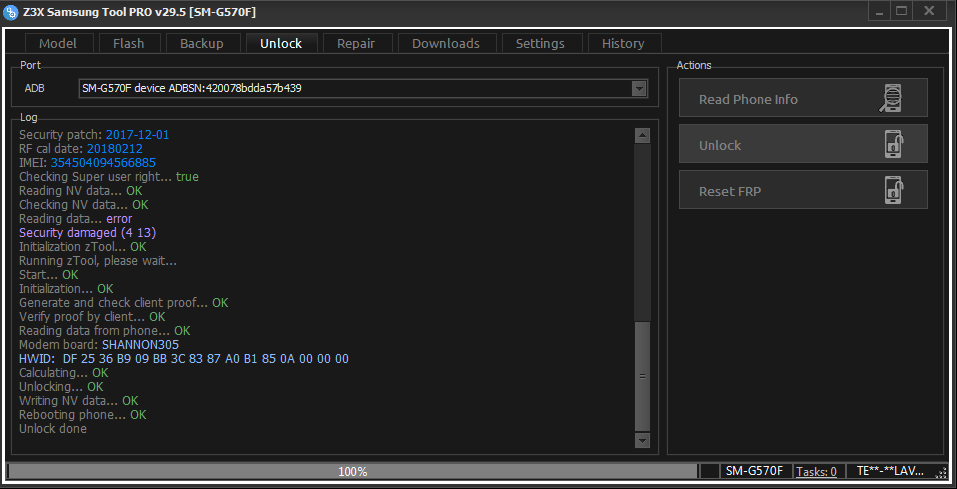Click the Unlock action button
Screen dimensions: 957x489
click(803, 145)
